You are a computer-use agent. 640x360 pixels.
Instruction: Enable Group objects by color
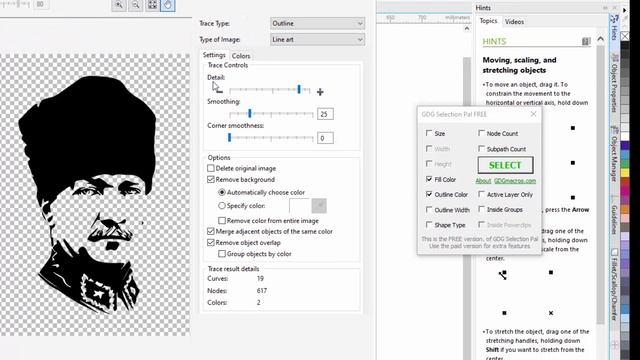[x=222, y=253]
